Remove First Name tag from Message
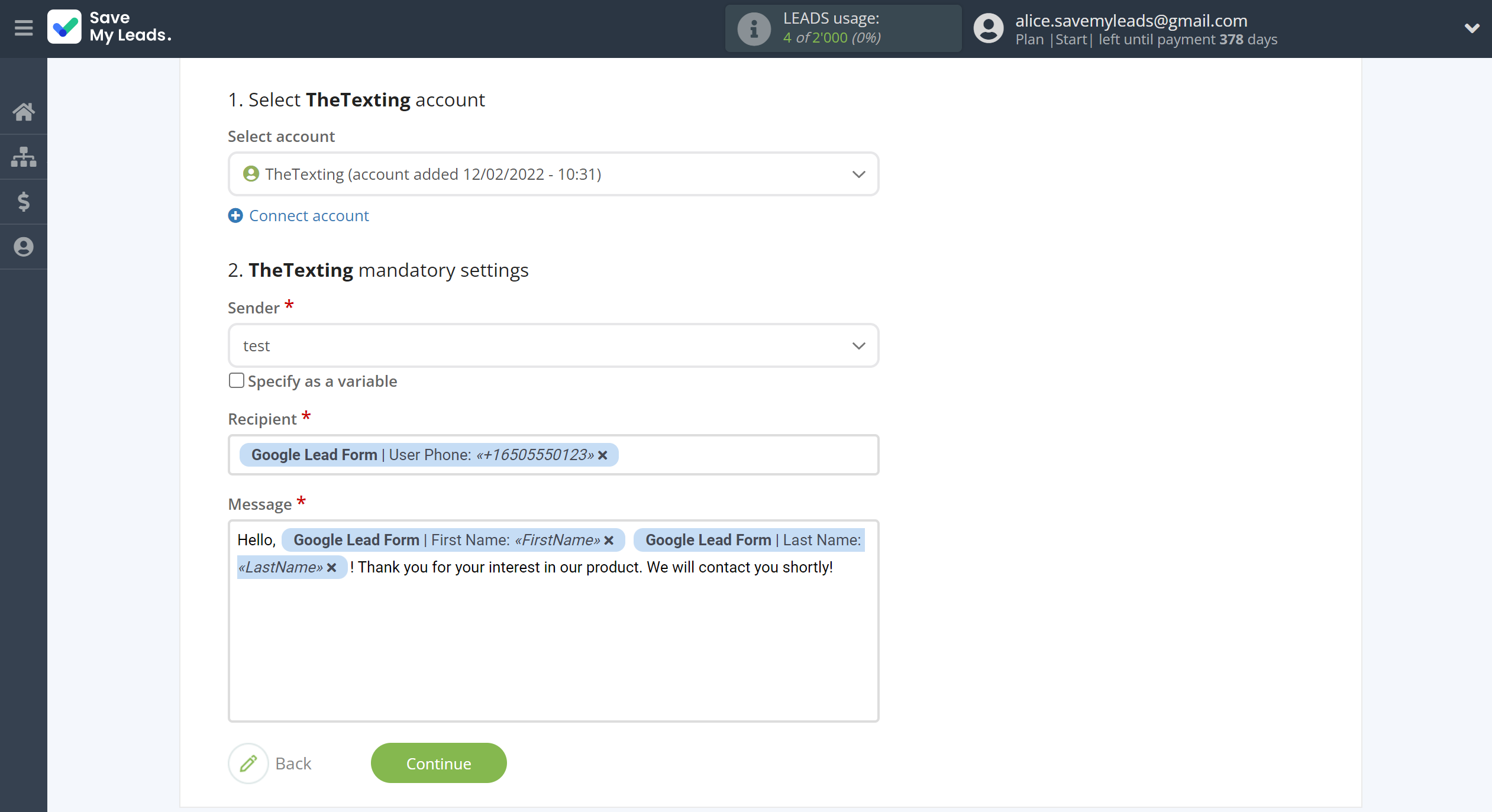The image size is (1492, 812). point(609,540)
